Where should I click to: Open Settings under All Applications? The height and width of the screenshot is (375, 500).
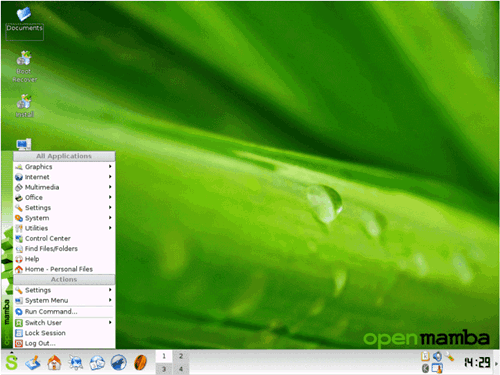tap(64, 208)
